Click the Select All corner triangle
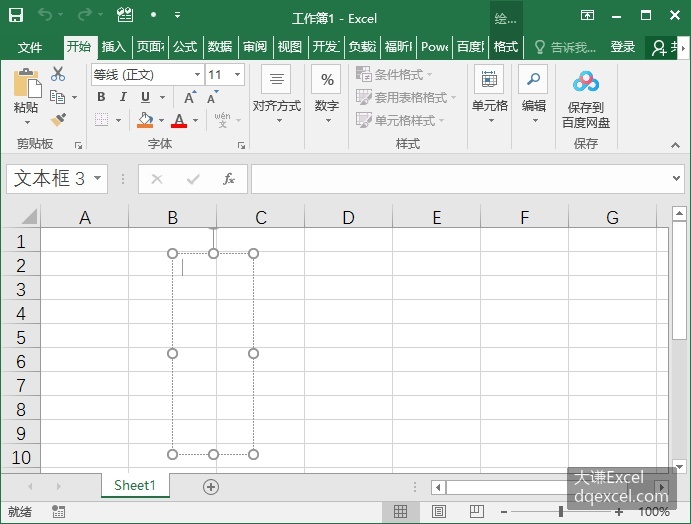Image resolution: width=691 pixels, height=524 pixels. click(x=29, y=217)
